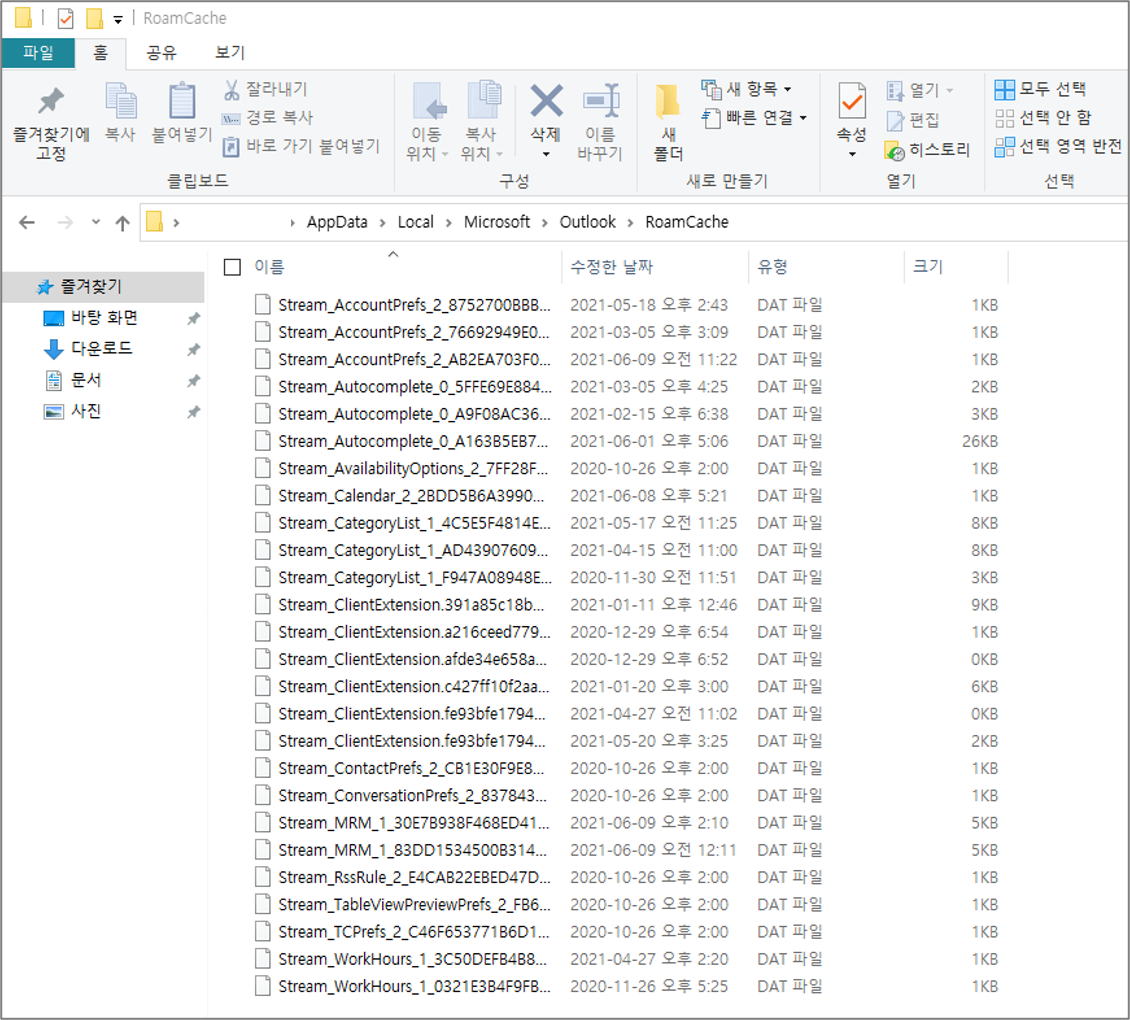This screenshot has width=1130, height=1020.
Task: Click Invert selection (선택 영역 반전)
Action: click(1058, 146)
